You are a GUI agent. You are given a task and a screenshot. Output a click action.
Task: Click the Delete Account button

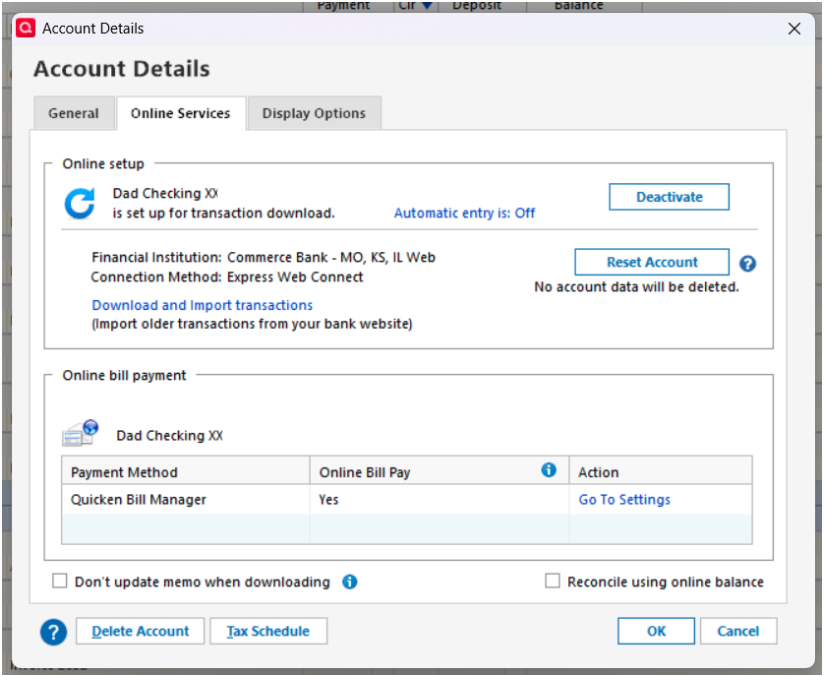coord(140,631)
